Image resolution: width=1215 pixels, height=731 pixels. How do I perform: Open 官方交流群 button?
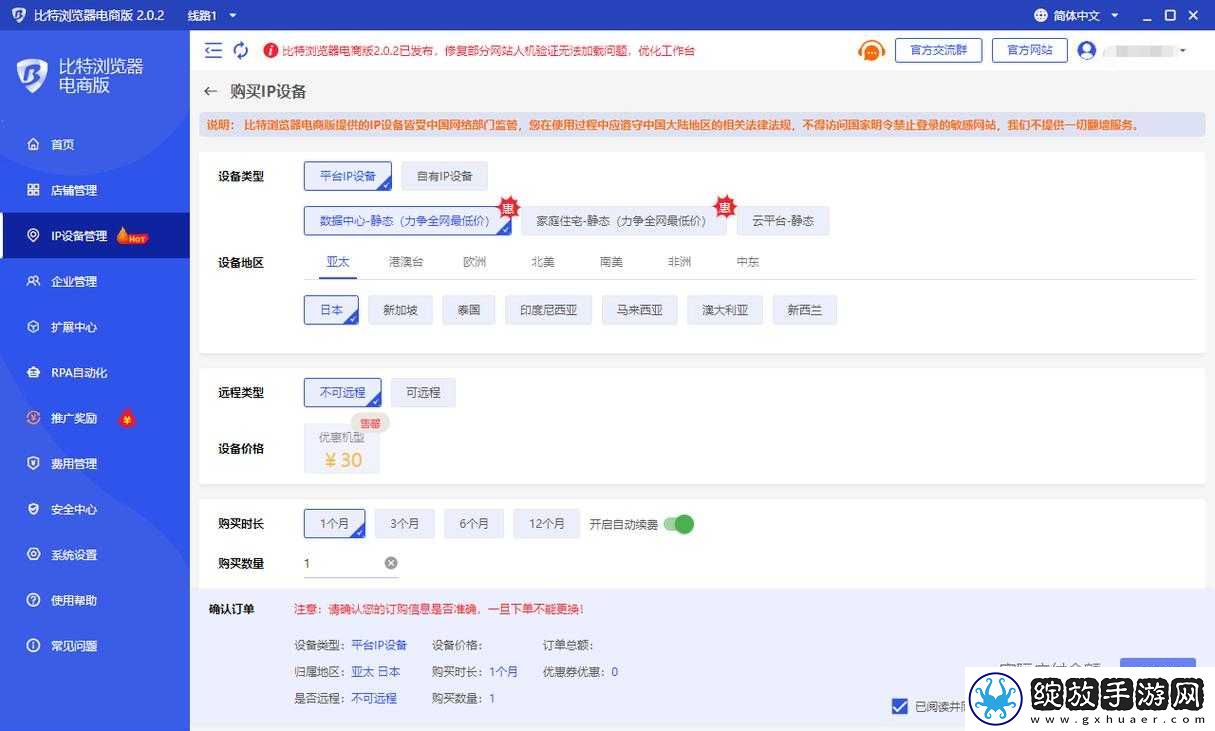938,50
